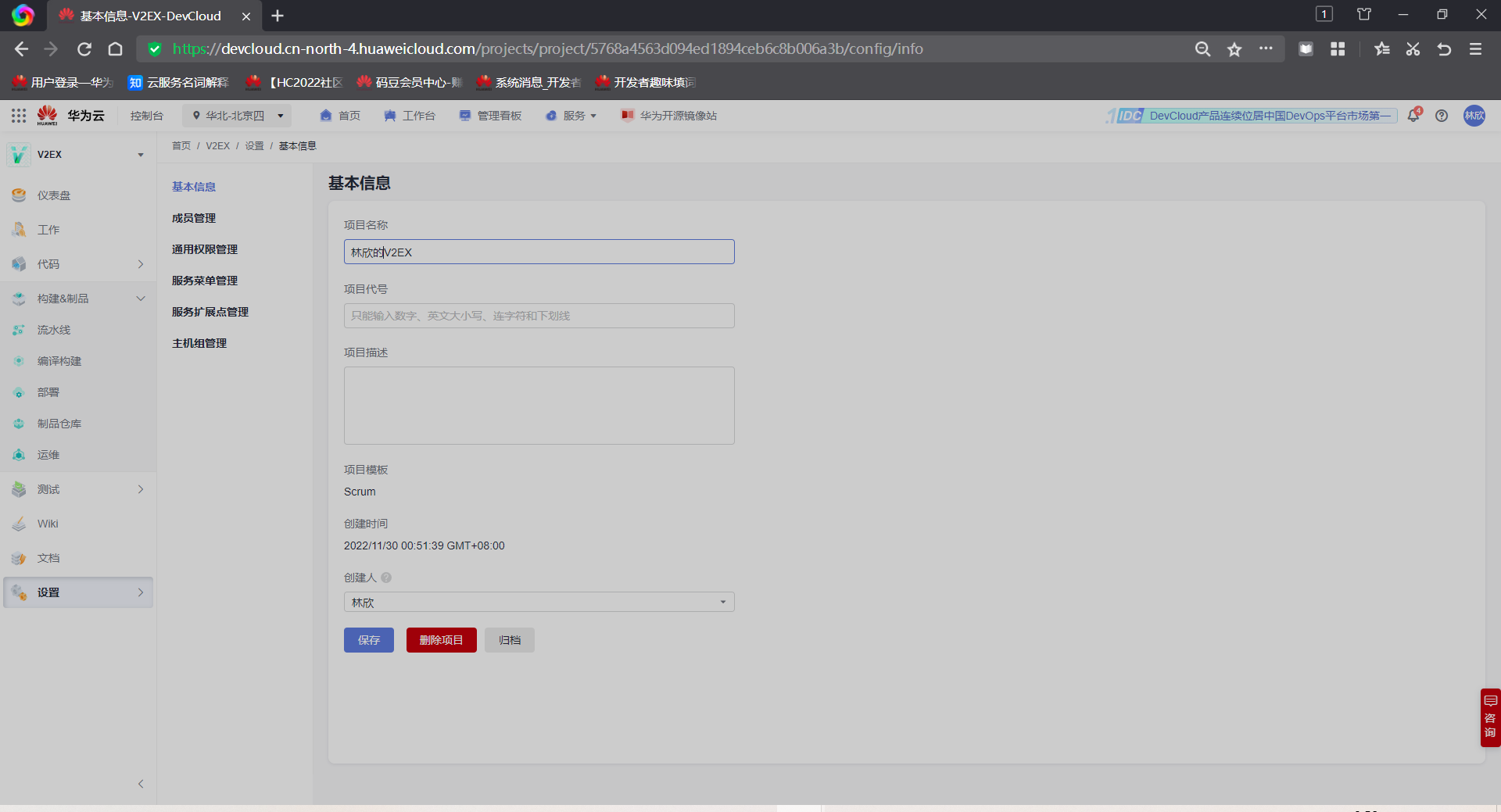The image size is (1501, 812).
Task: Click the browser profile logo icon
Action: tap(23, 16)
